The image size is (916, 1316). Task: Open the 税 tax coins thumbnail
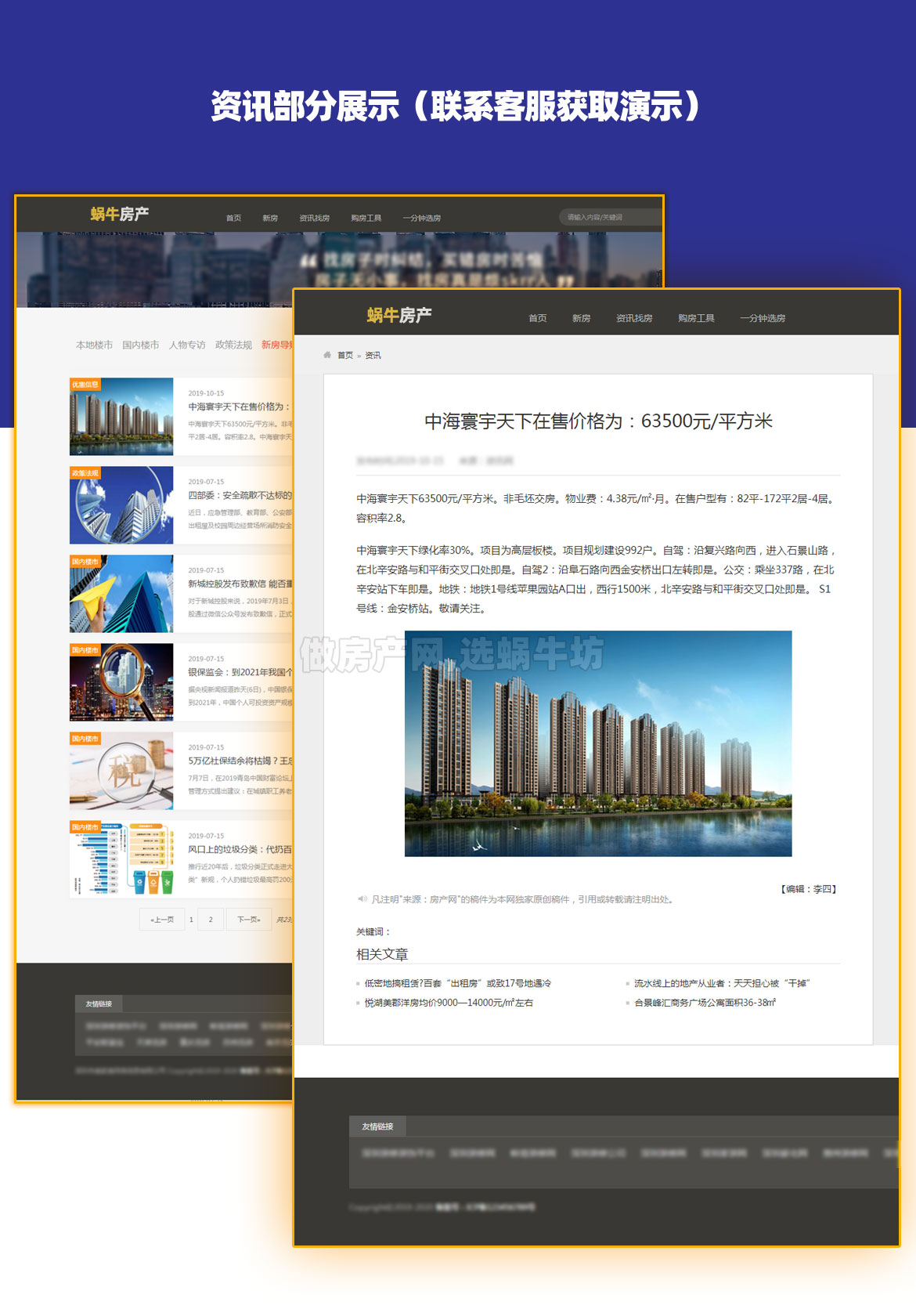tap(121, 771)
